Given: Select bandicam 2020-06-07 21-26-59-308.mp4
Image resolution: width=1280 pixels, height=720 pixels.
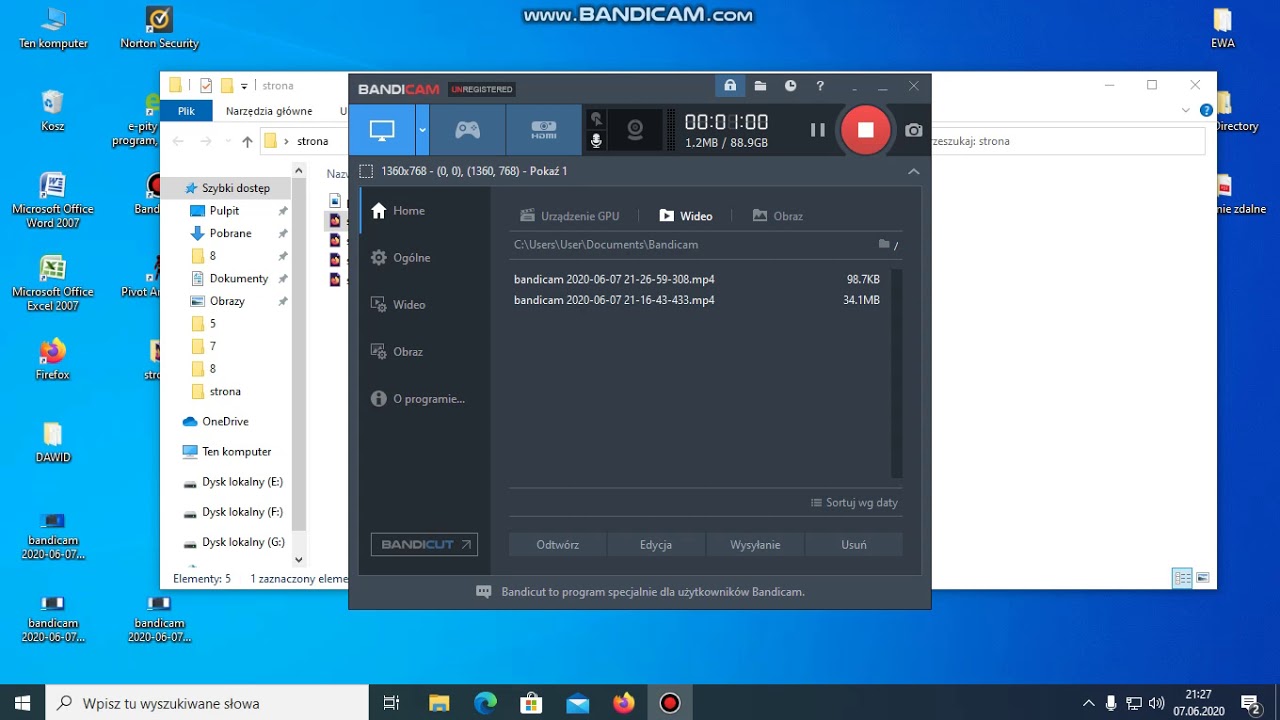Looking at the screenshot, I should (697, 280).
